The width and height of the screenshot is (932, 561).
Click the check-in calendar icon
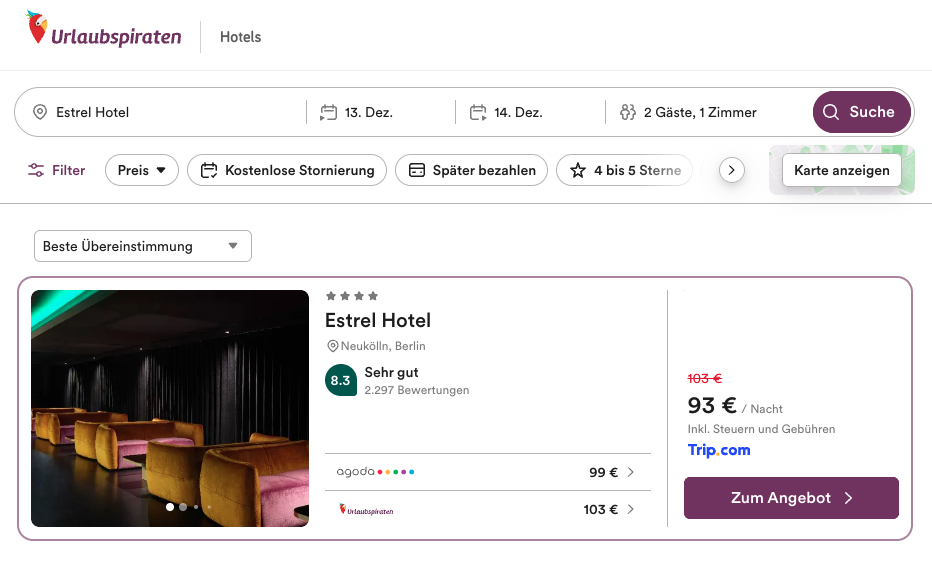point(328,112)
